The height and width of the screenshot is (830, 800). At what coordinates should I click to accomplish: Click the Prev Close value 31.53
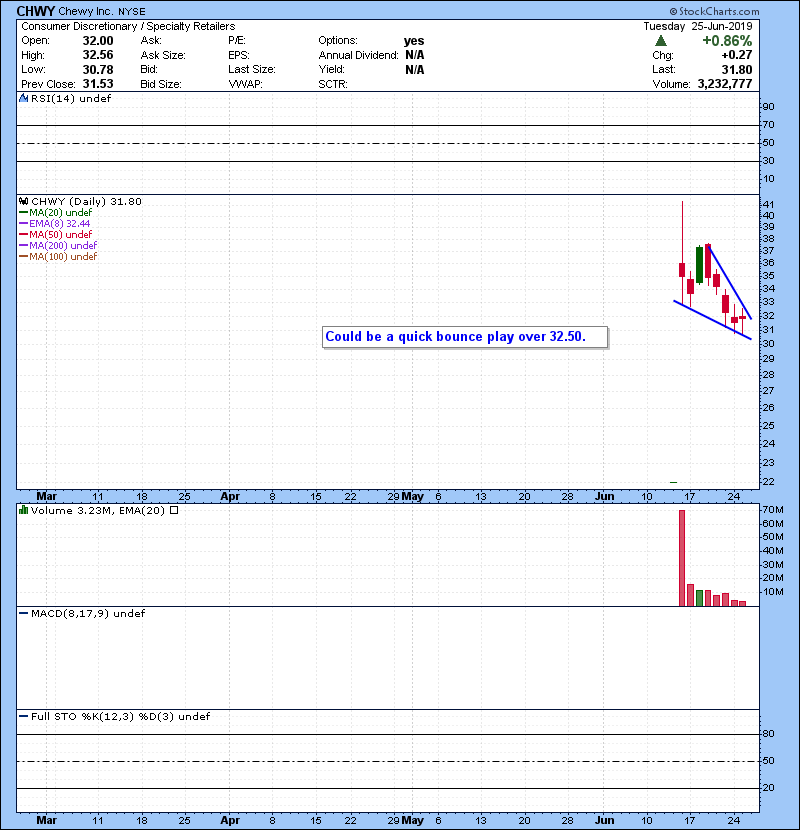tap(98, 84)
